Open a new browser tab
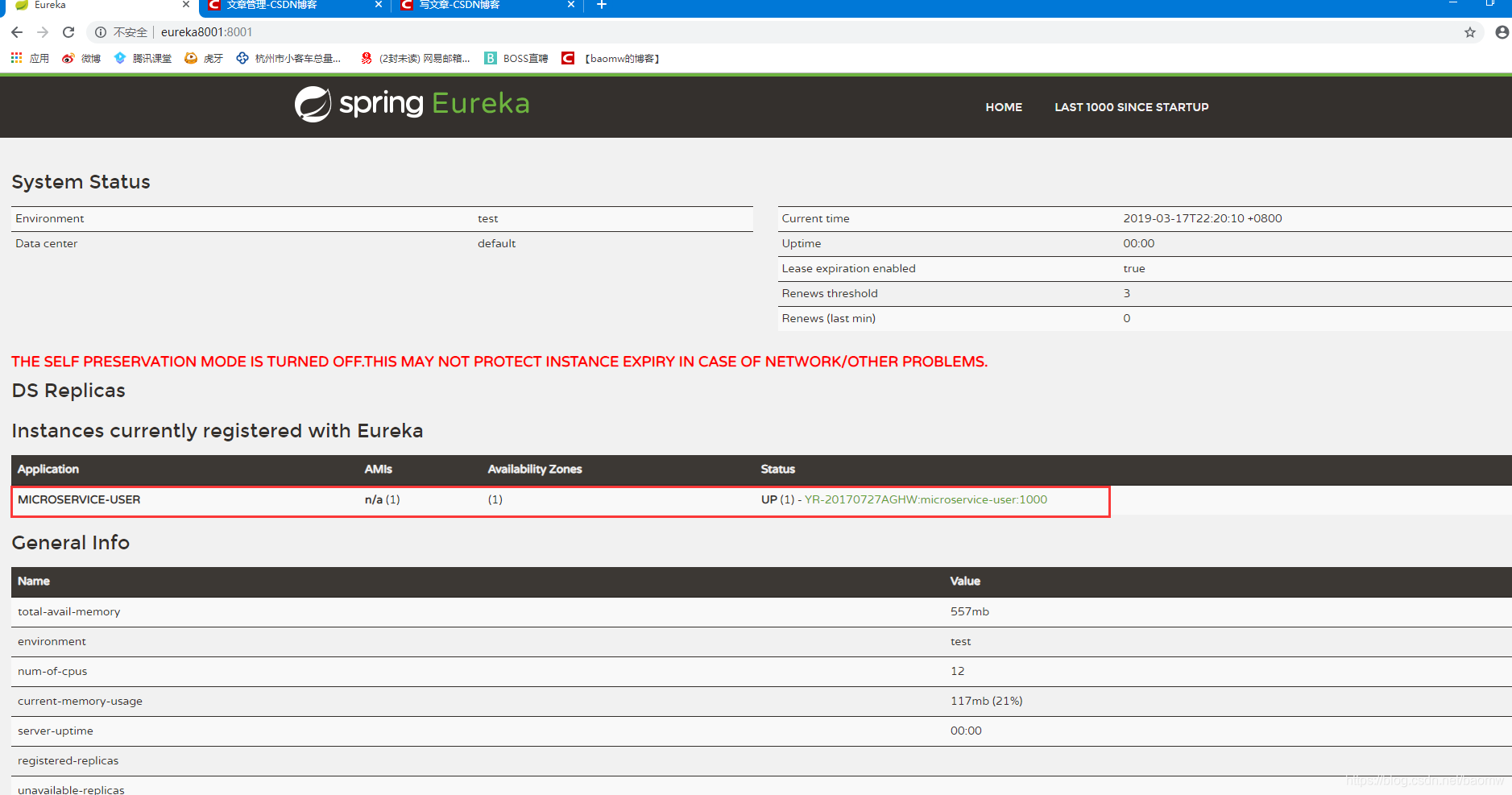Viewport: 1512px width, 795px height. pos(601,5)
